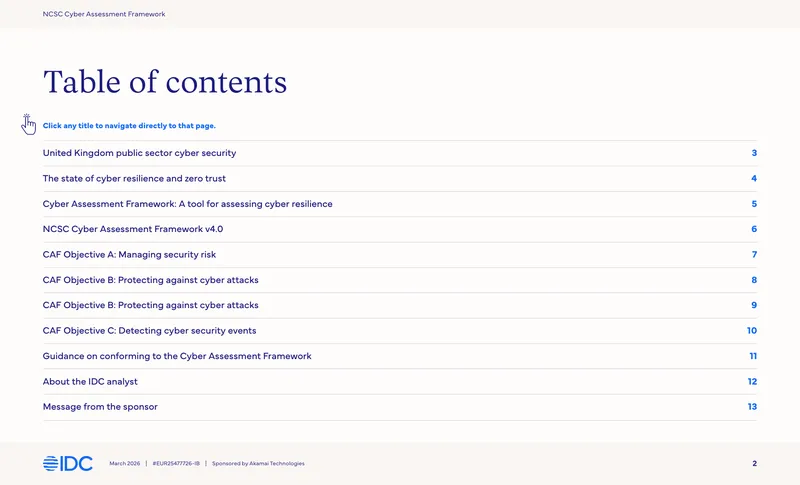Open 'Guidance on conforming to the Cyber Assessment Framework'
Viewport: 800px width, 485px height.
177,356
